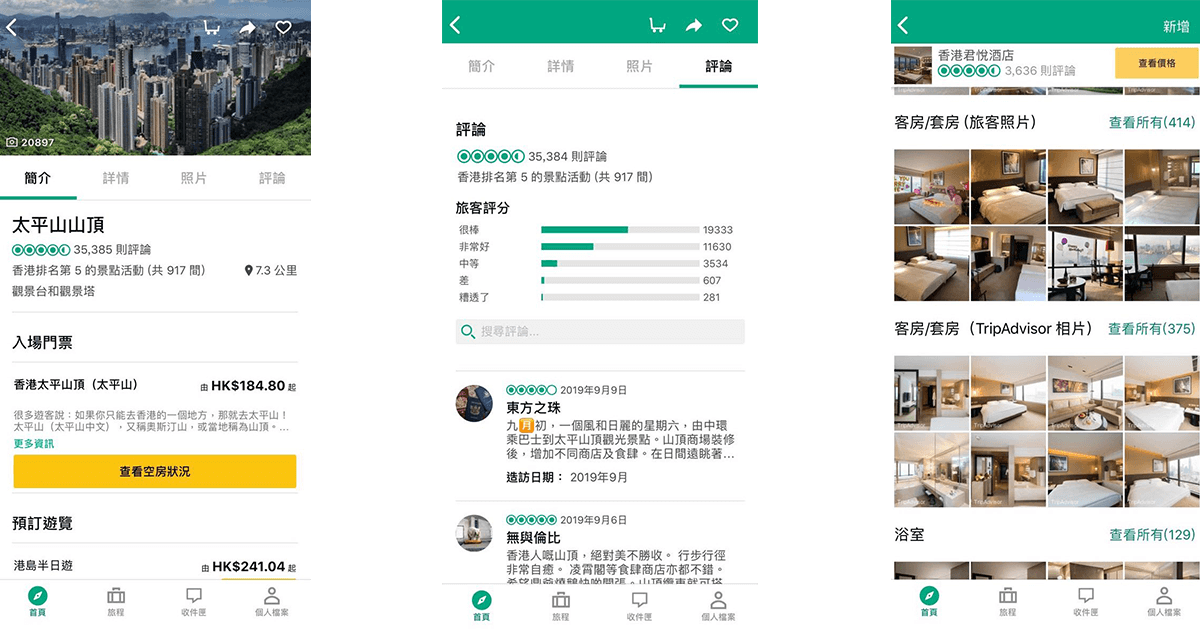Open the shopping cart icon
The image size is (1200, 630).
[x=210, y=28]
